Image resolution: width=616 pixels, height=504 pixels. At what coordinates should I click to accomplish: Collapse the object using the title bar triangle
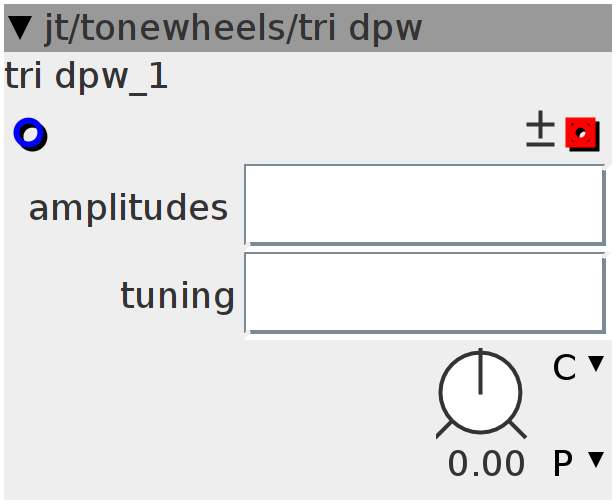coord(20,28)
